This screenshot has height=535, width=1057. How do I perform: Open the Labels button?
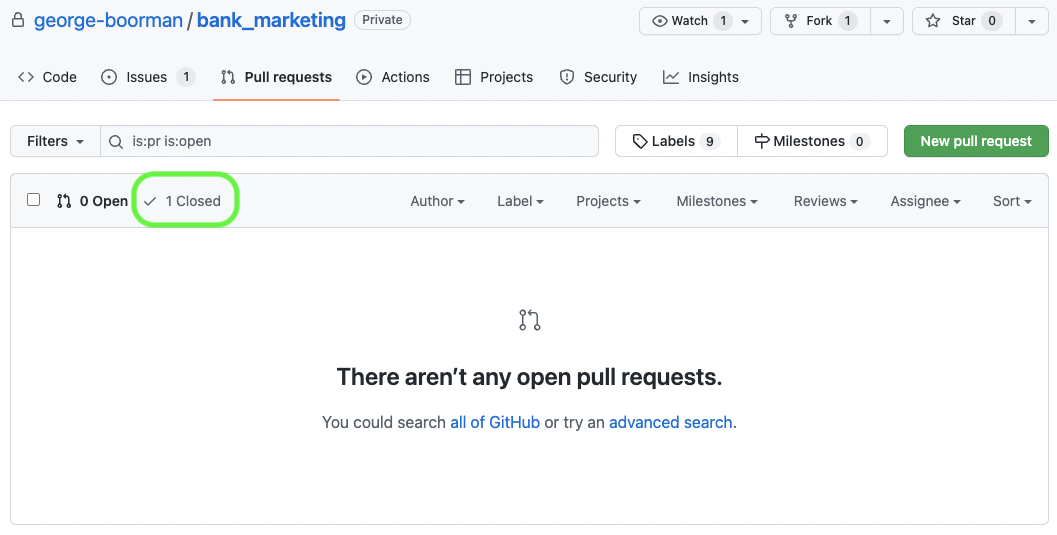676,141
